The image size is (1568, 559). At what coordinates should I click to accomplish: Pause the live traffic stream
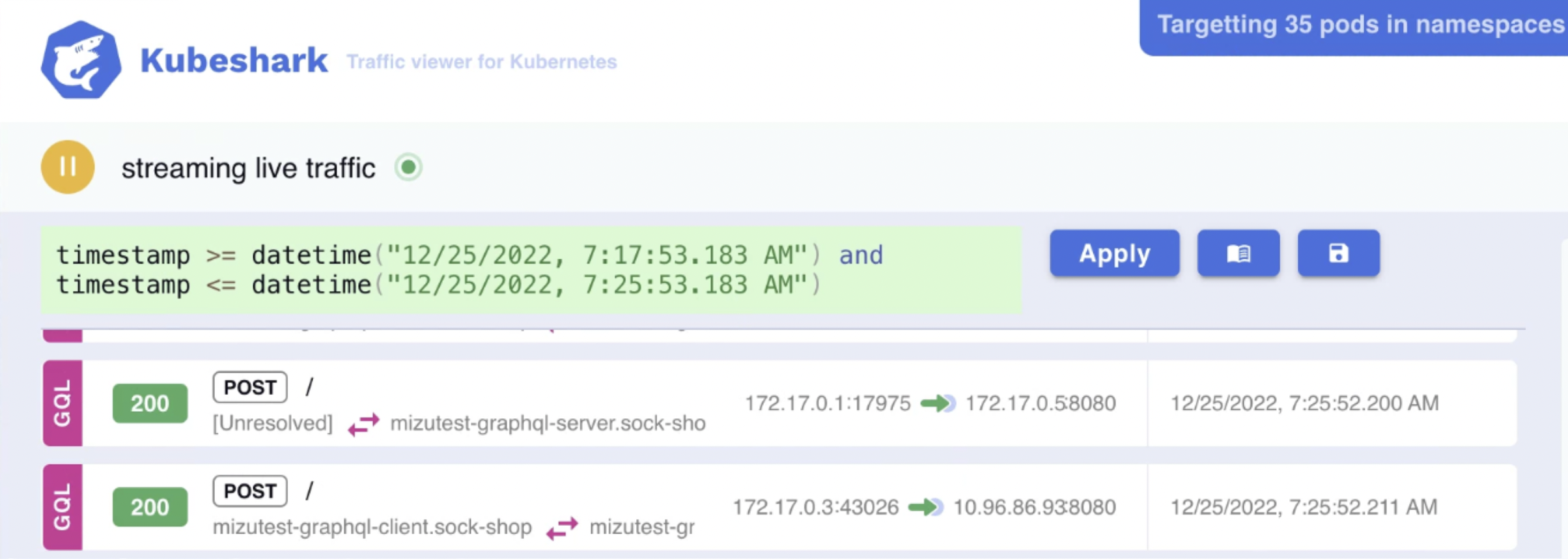pyautogui.click(x=68, y=167)
